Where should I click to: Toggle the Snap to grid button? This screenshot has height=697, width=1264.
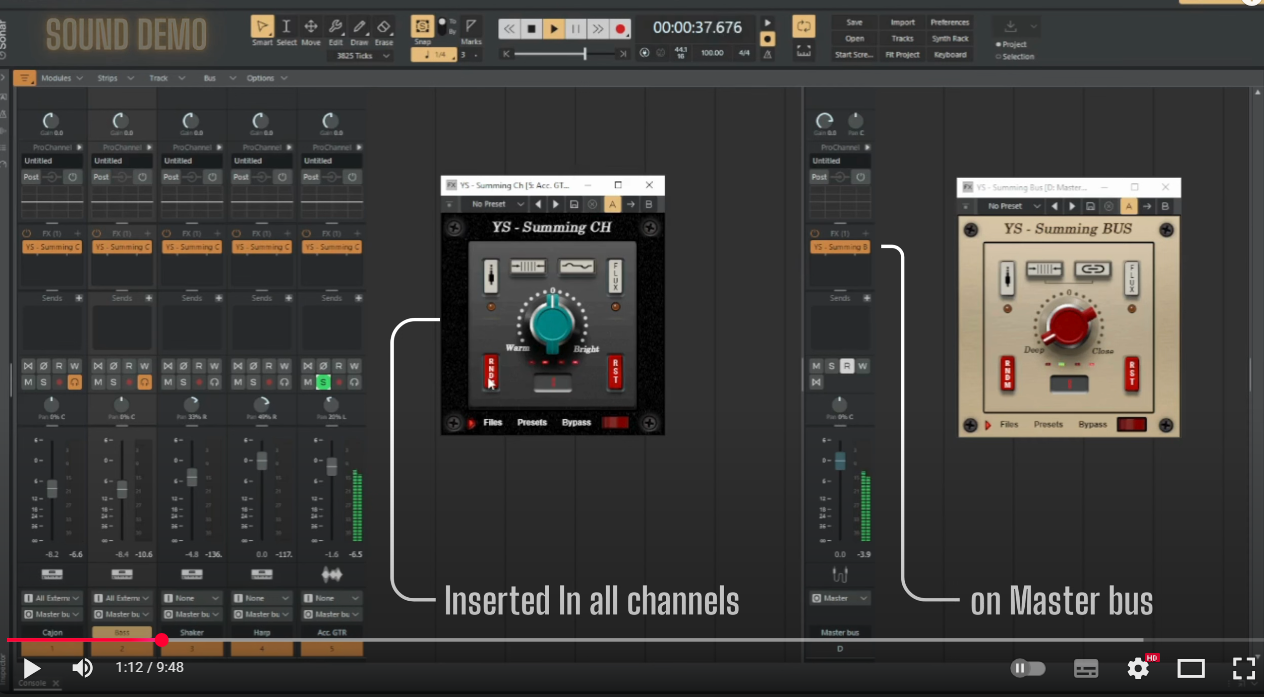tap(423, 27)
